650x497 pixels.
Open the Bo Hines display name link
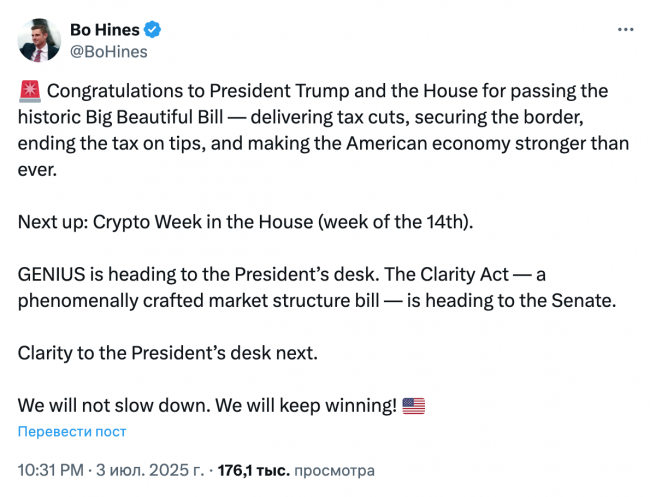105,30
